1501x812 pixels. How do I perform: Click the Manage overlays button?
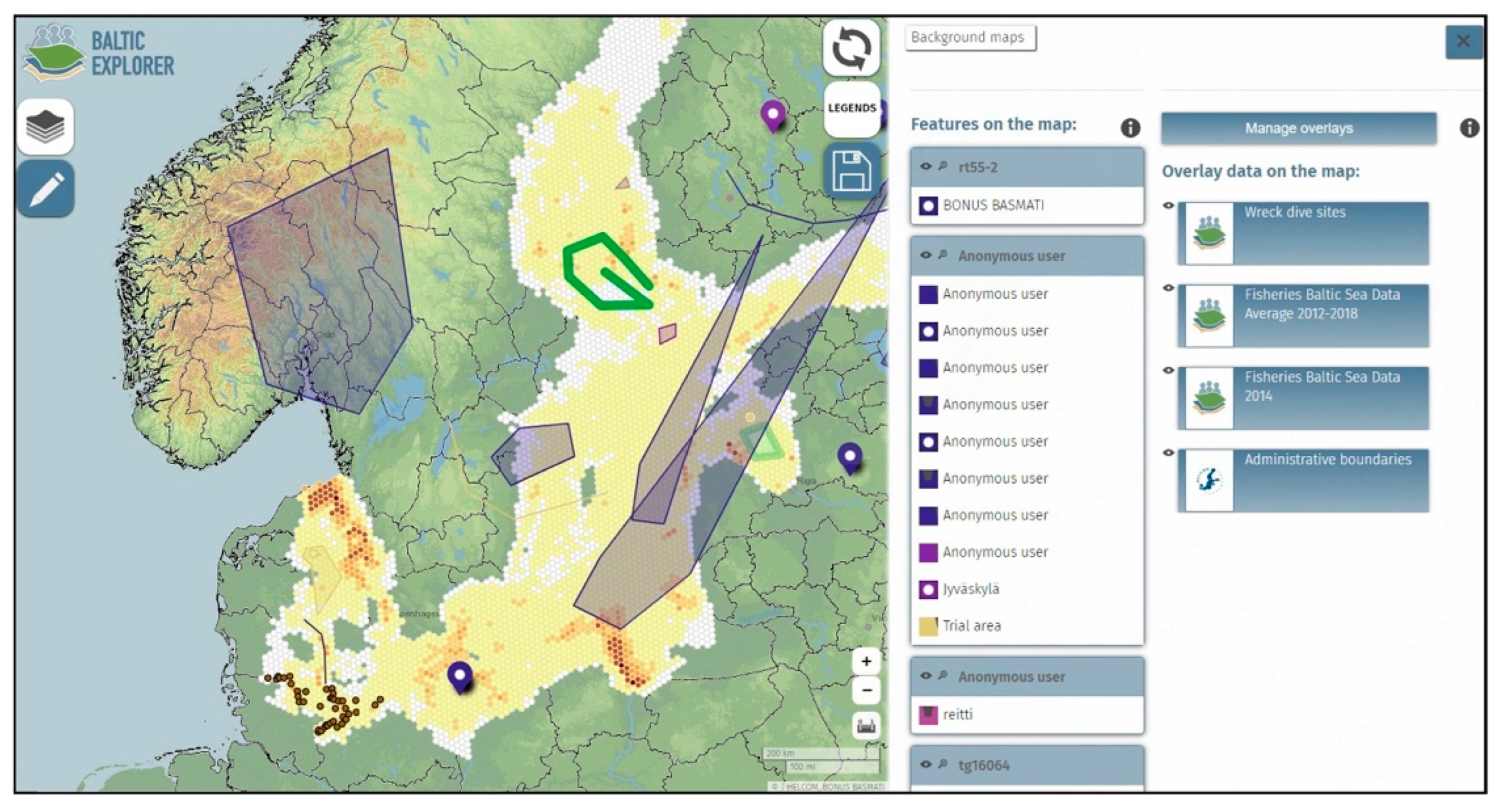pos(1298,129)
